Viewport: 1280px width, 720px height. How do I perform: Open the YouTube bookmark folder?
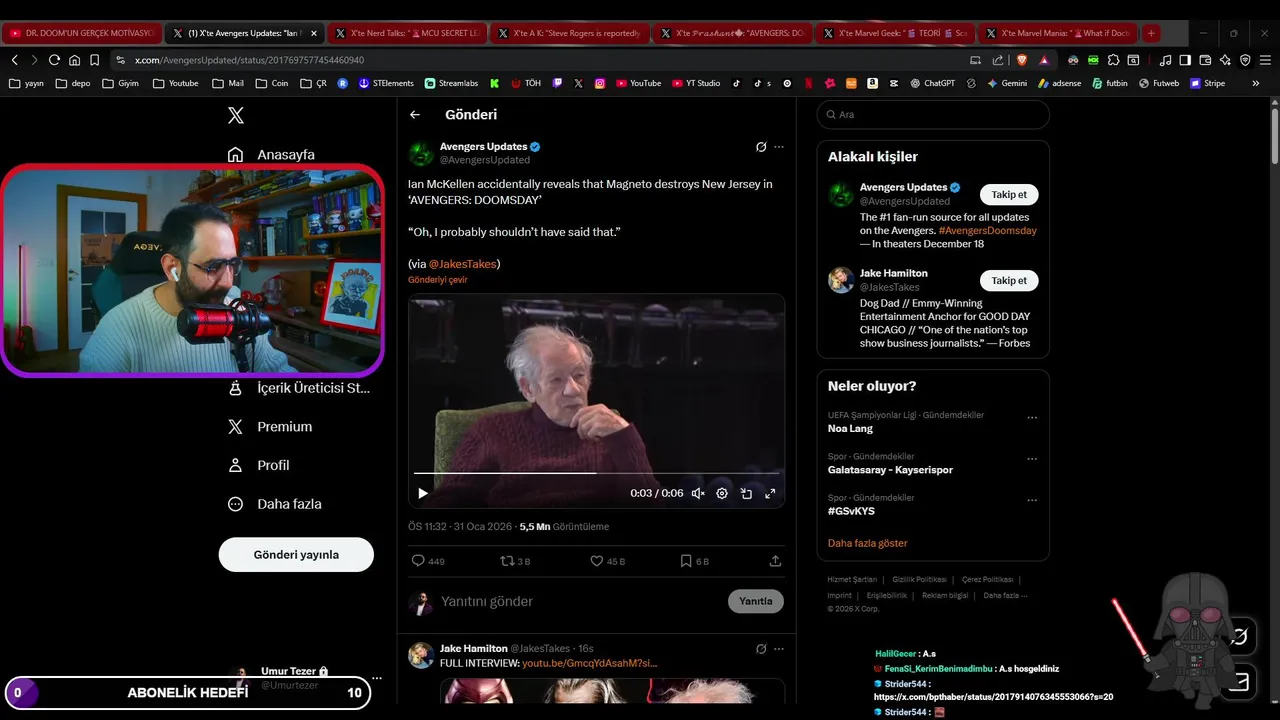coord(176,84)
